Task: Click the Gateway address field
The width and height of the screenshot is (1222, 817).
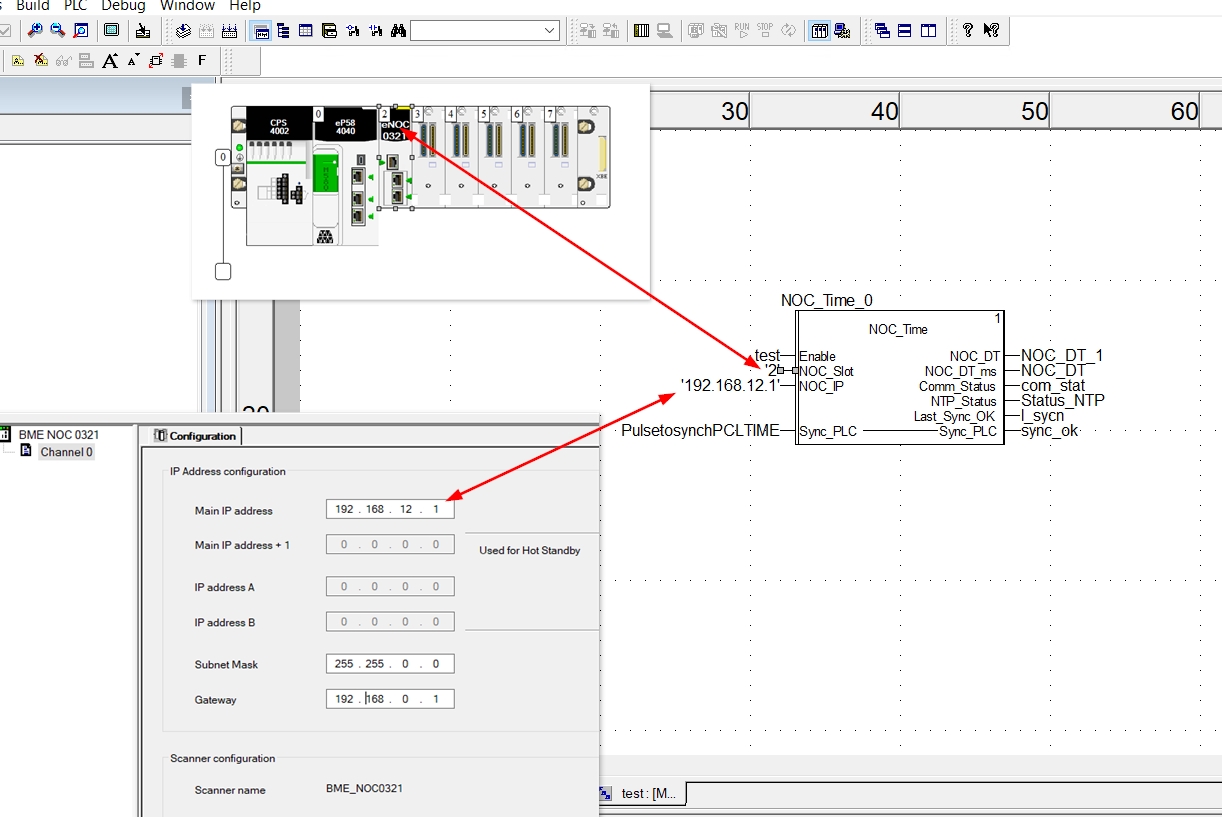Action: coord(390,699)
